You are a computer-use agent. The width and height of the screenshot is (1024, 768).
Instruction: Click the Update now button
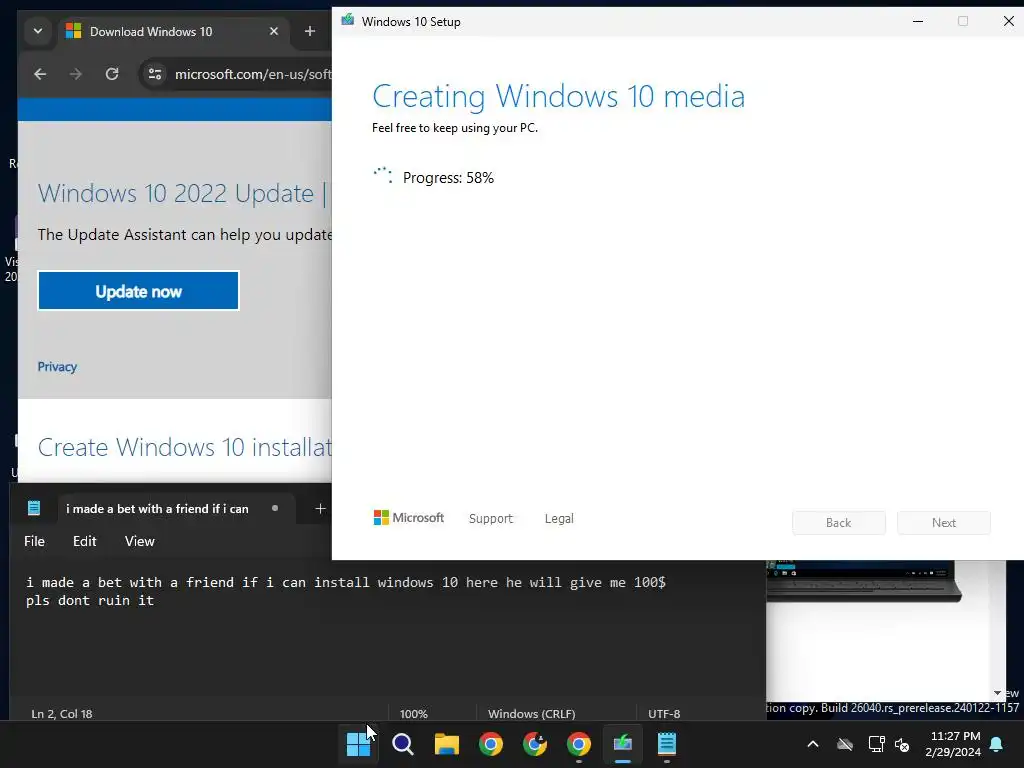coord(138,291)
